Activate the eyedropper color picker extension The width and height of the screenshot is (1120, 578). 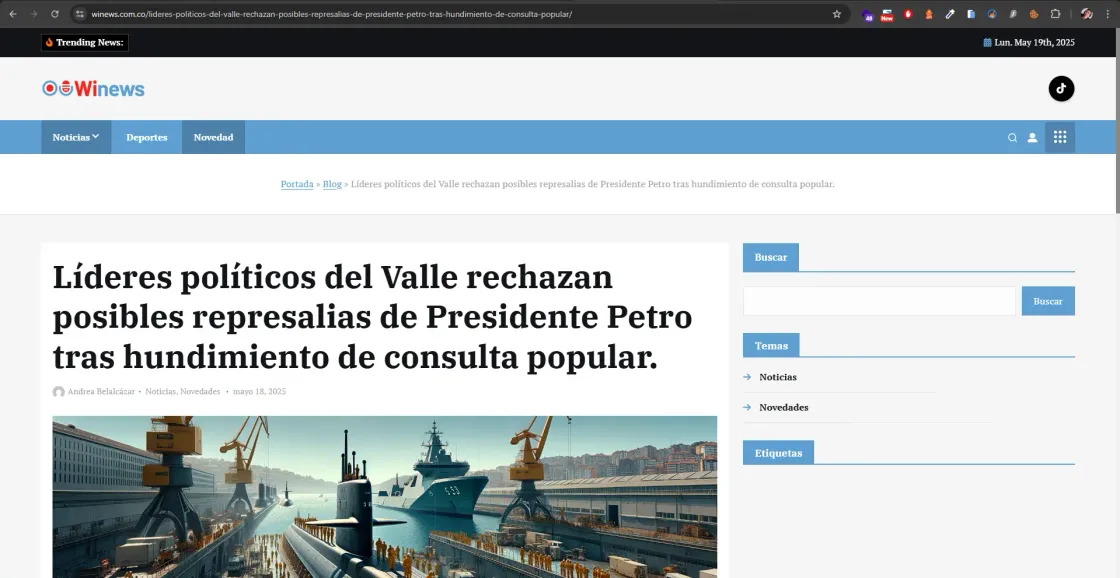(x=950, y=14)
